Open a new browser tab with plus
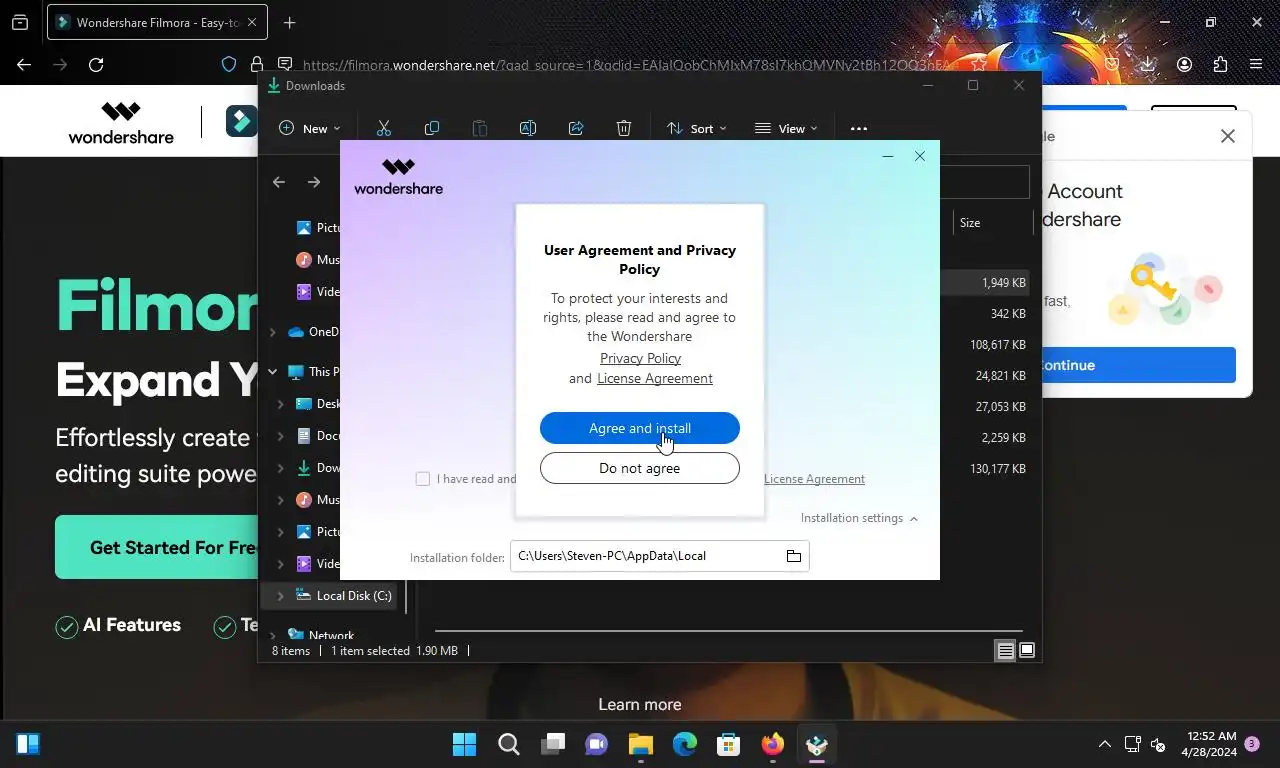The image size is (1280, 768). coord(289,22)
